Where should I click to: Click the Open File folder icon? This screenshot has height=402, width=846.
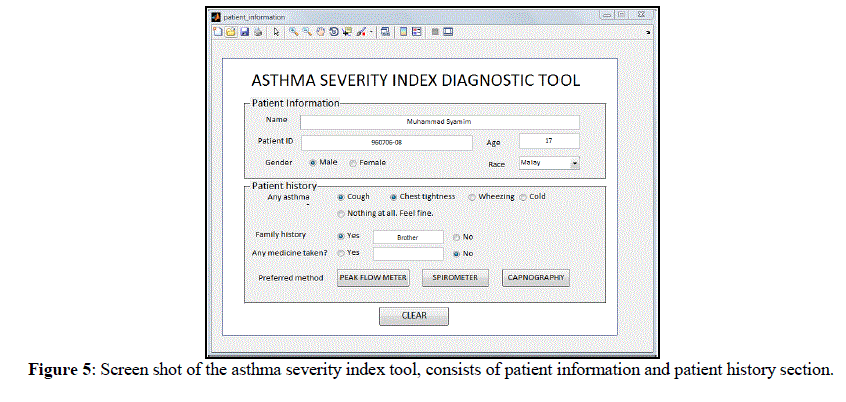click(230, 32)
